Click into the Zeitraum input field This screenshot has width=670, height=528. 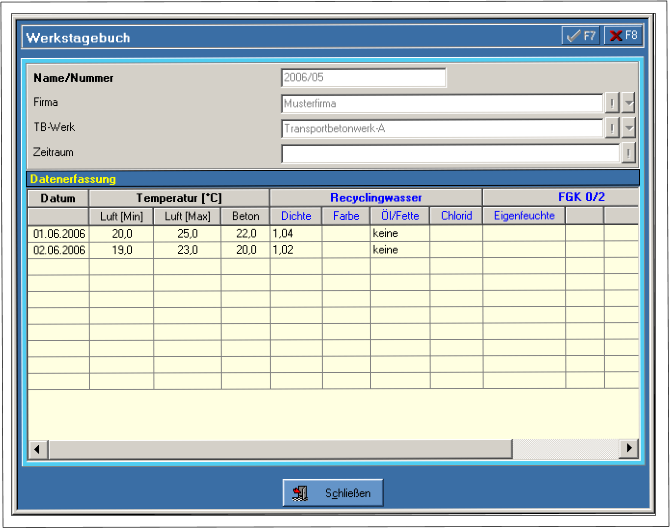pyautogui.click(x=450, y=154)
